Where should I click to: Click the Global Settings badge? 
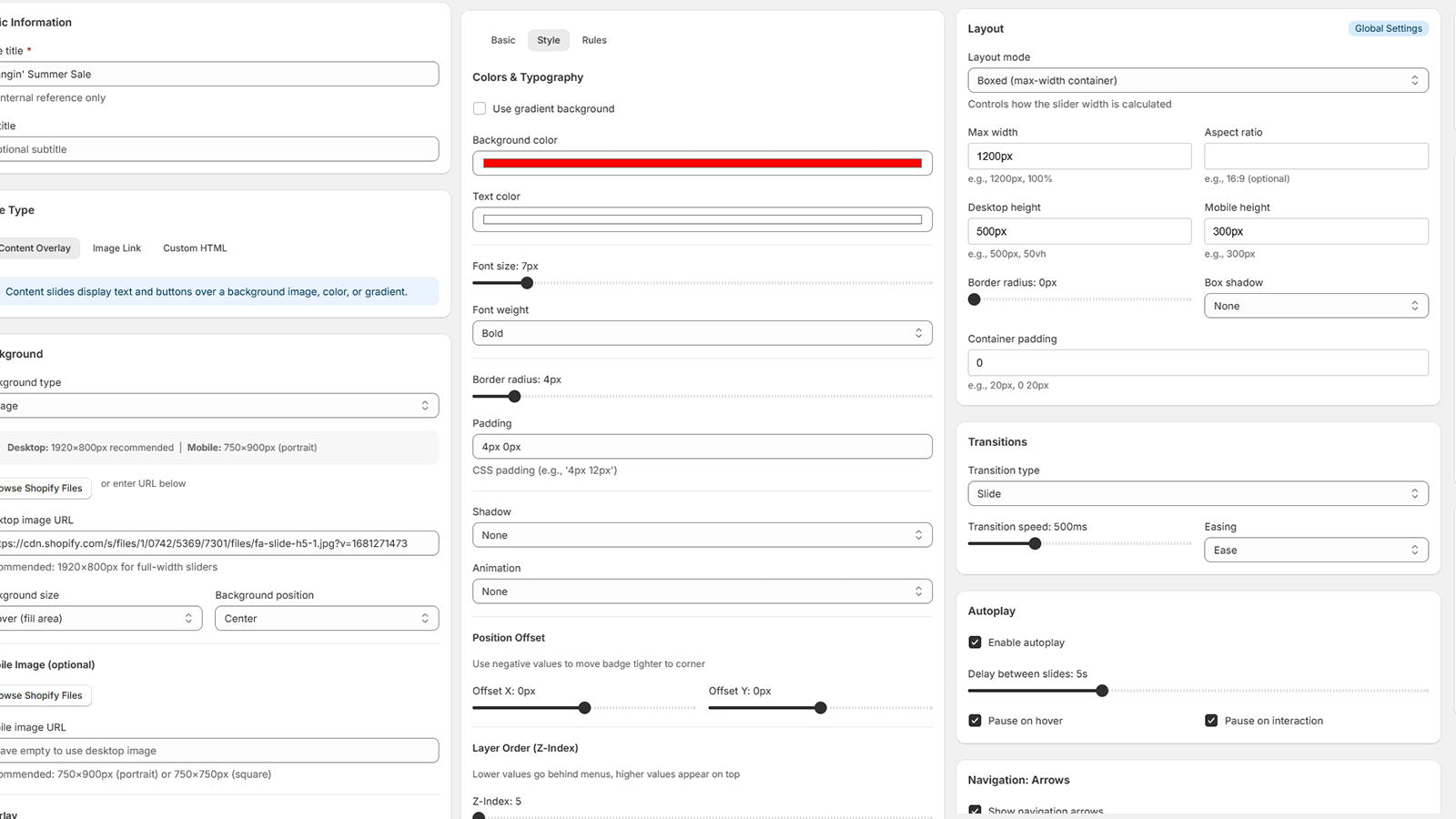point(1388,28)
